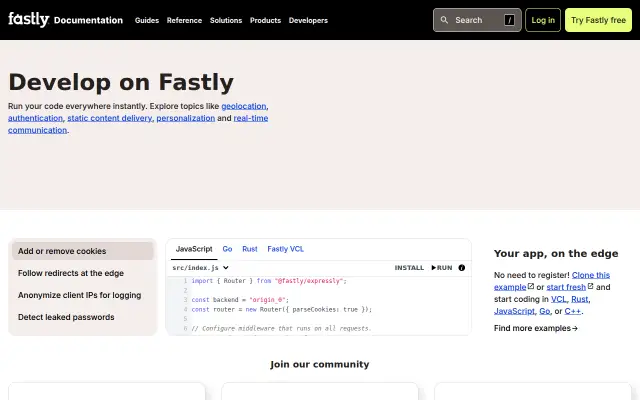Click Try Fastly free button

pos(598,20)
